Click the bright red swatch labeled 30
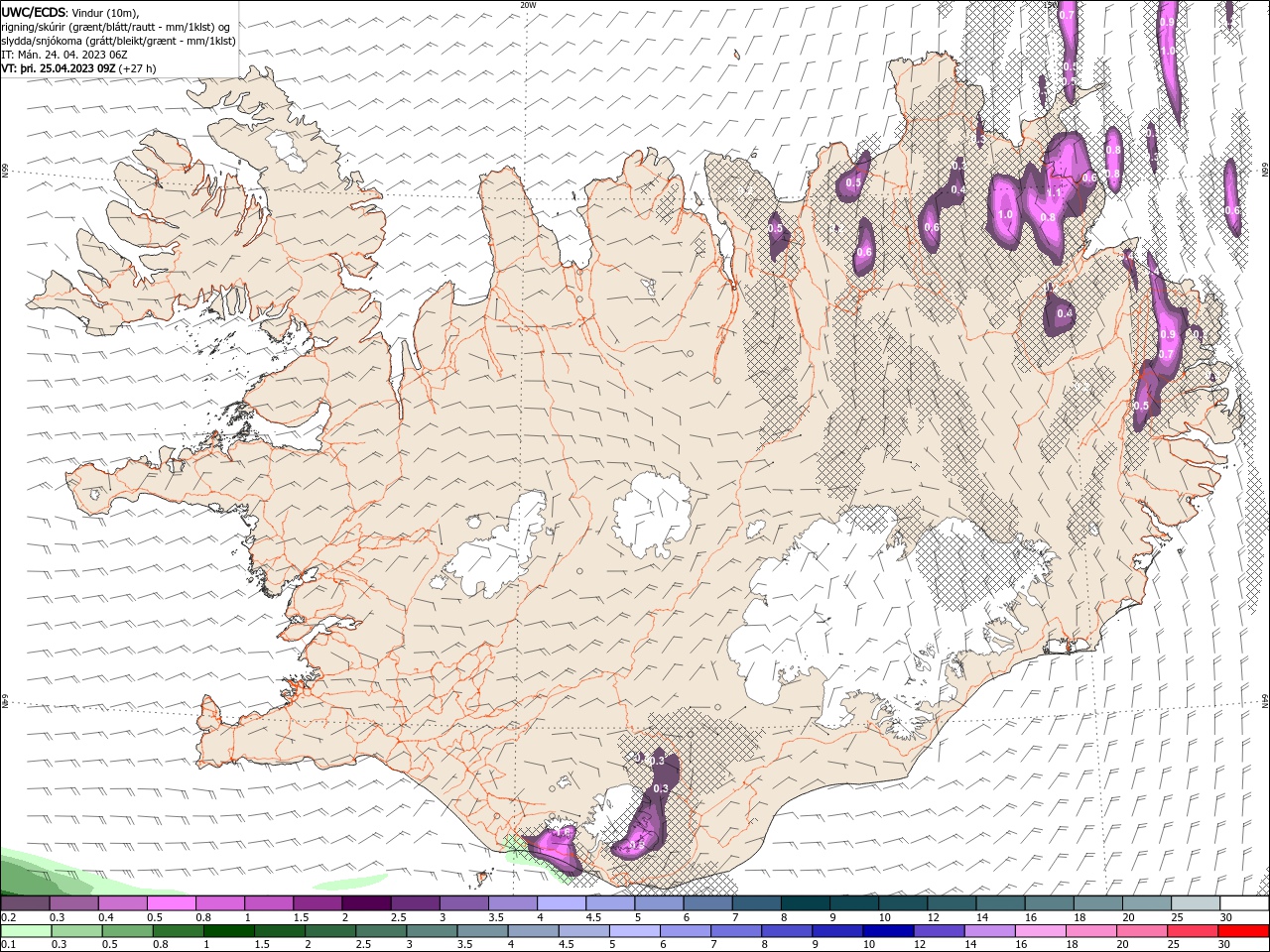This screenshot has height=952, width=1270. 1243,931
